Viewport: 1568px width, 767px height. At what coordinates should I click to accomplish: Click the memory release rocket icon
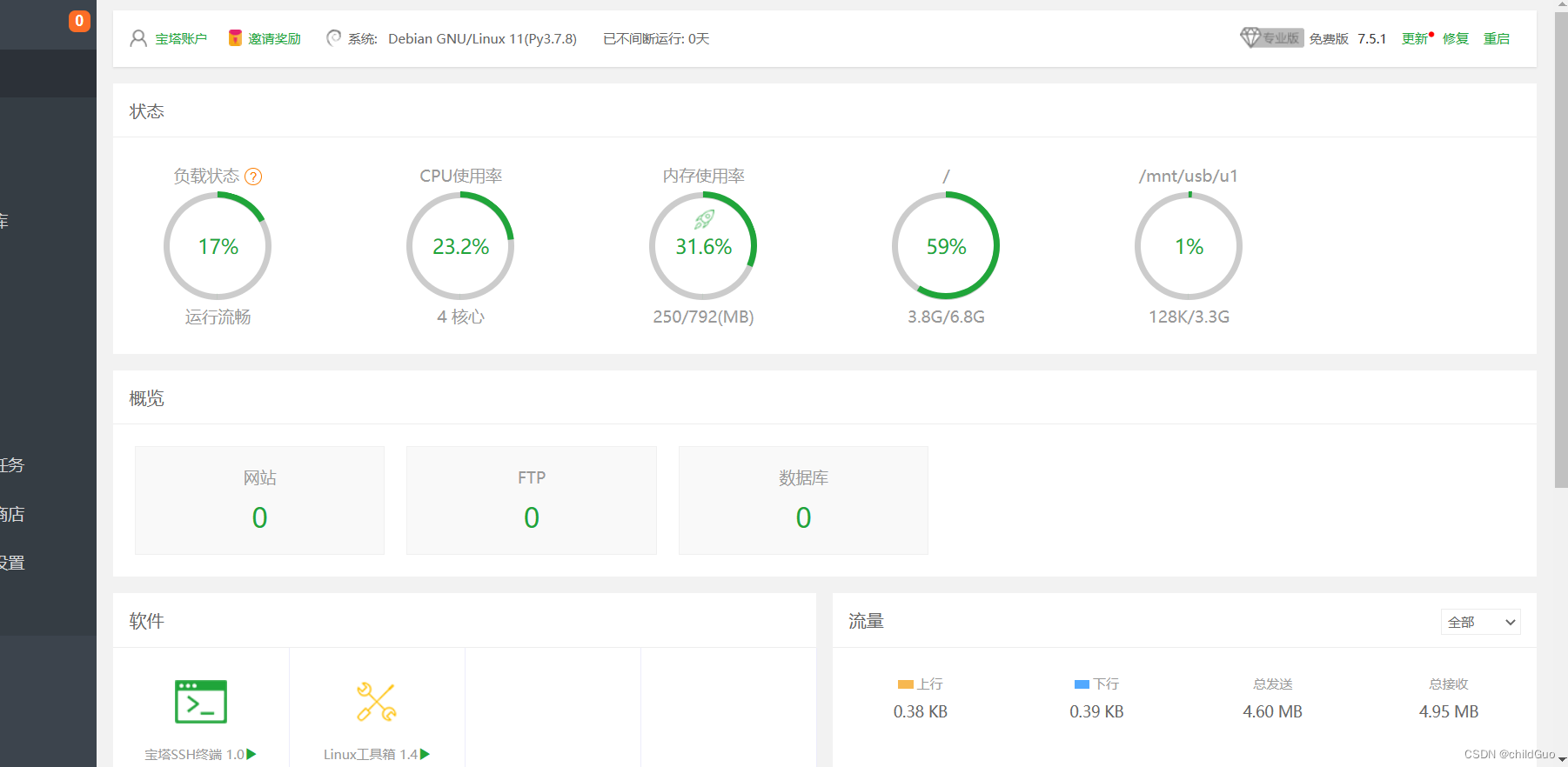(704, 219)
